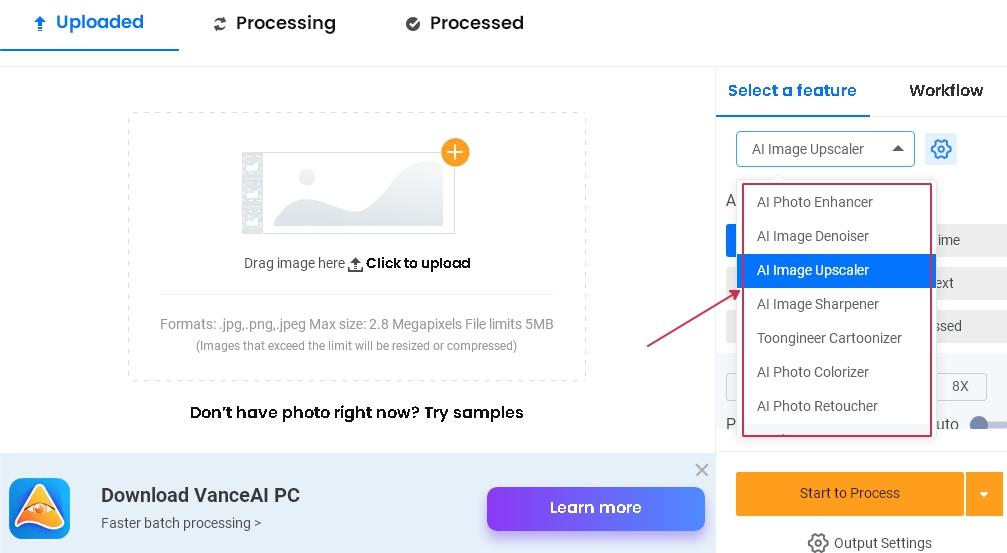Screen dimensions: 1007x553
Task: Select Toongineer Cartoonizer feature
Action: 829,338
